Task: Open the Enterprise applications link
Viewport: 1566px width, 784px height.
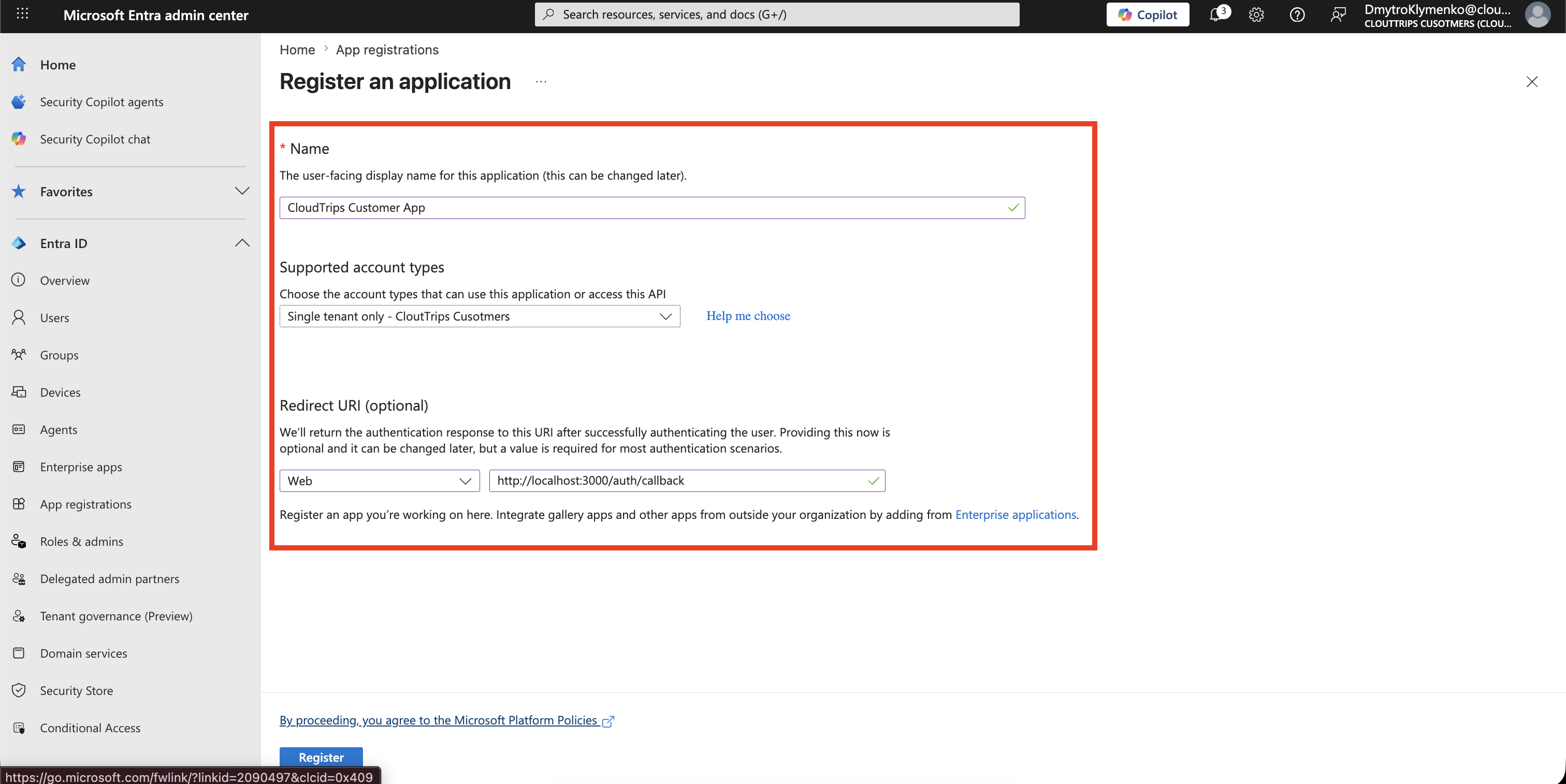Action: pyautogui.click(x=1016, y=514)
